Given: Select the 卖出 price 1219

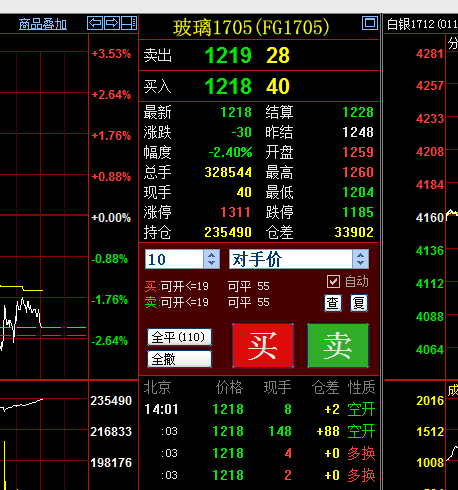Looking at the screenshot, I should 228,55.
